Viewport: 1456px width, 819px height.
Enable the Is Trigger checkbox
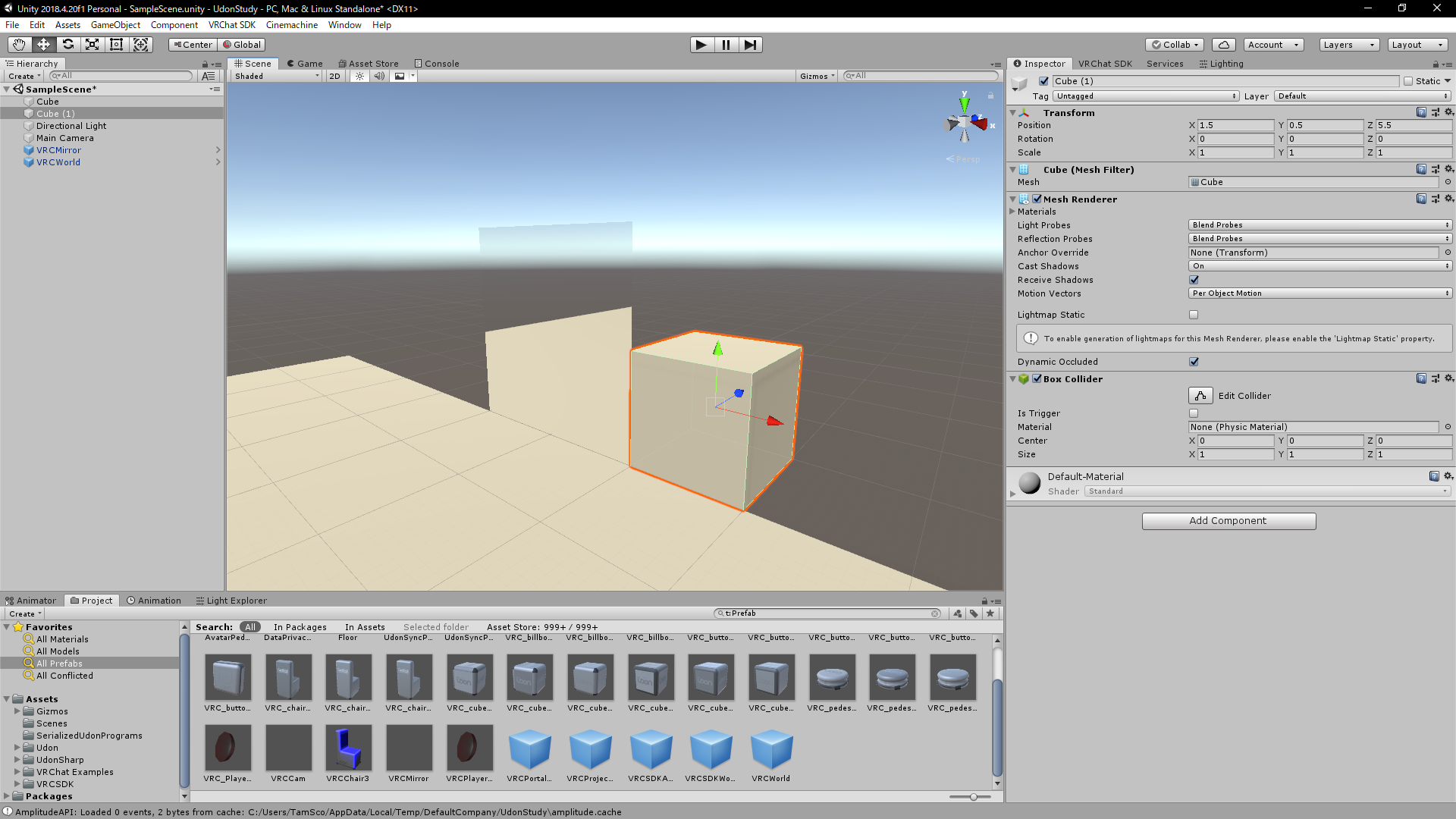[x=1194, y=413]
